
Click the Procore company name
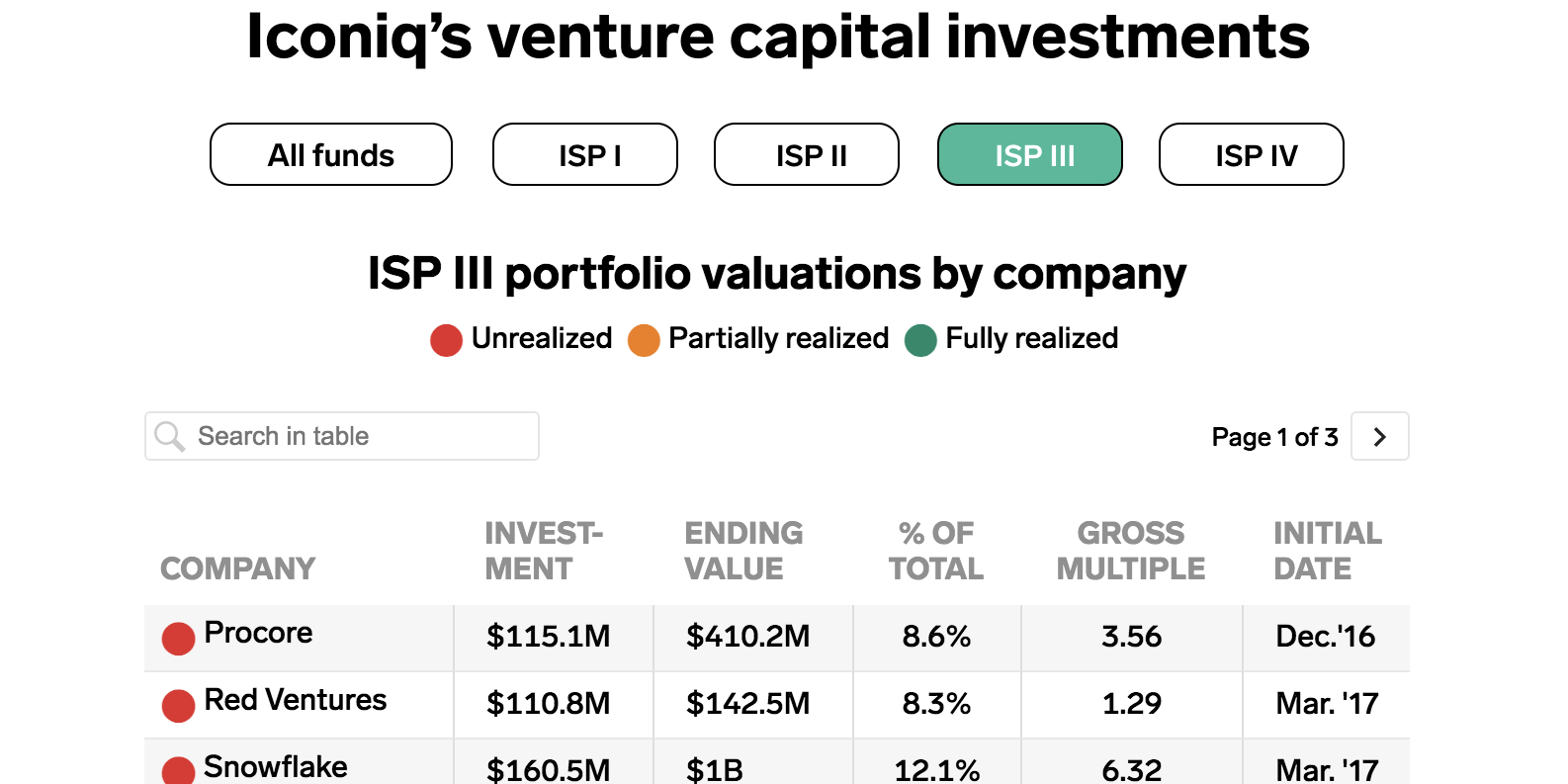click(258, 633)
